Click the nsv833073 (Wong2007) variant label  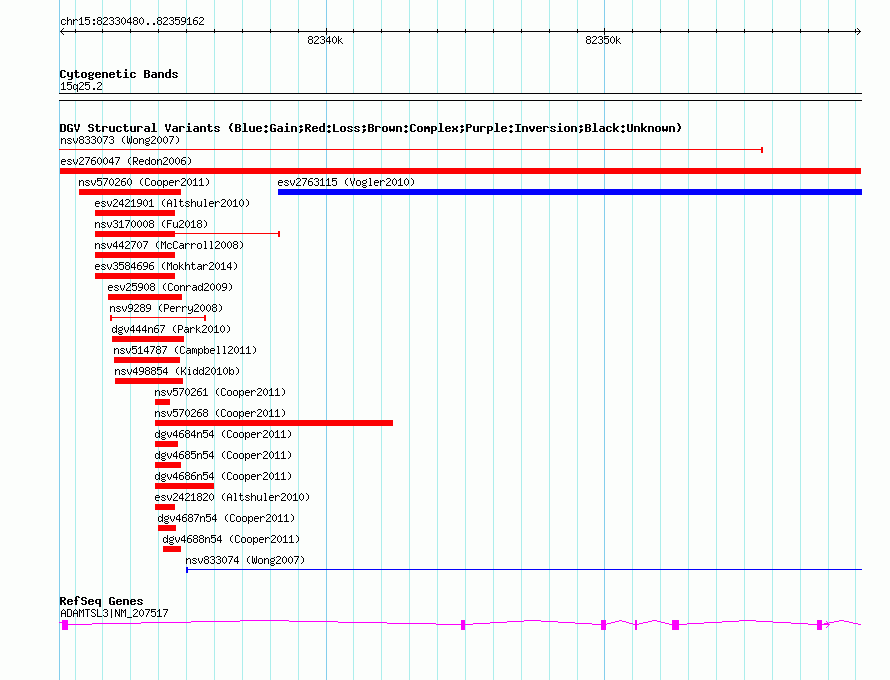(x=120, y=140)
